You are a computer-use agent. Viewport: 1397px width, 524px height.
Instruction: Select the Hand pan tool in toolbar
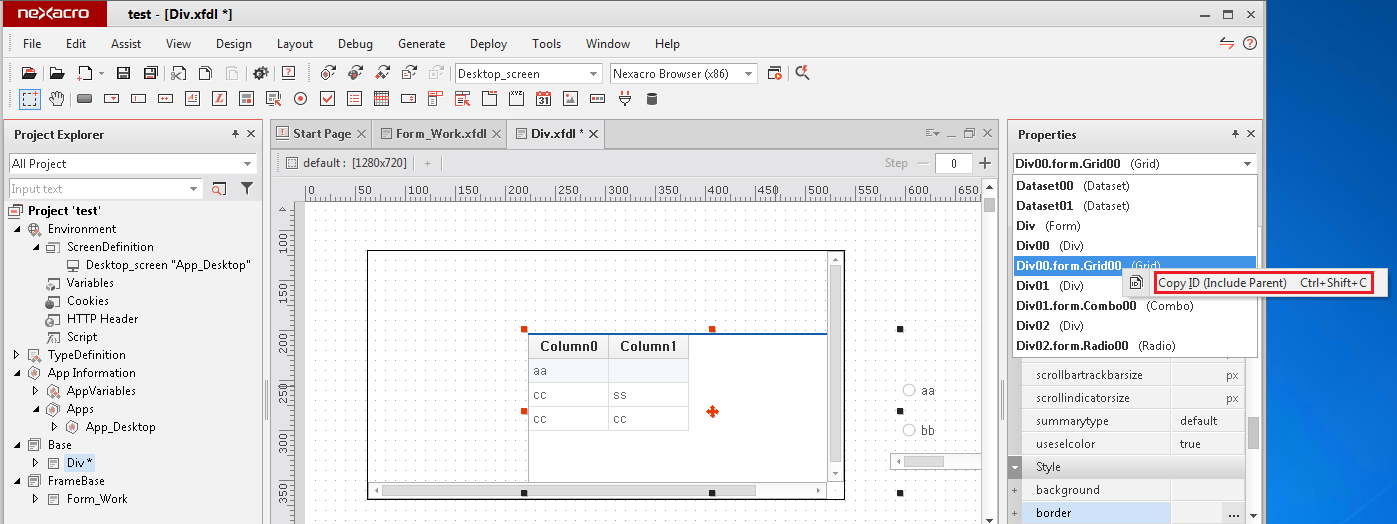(57, 98)
